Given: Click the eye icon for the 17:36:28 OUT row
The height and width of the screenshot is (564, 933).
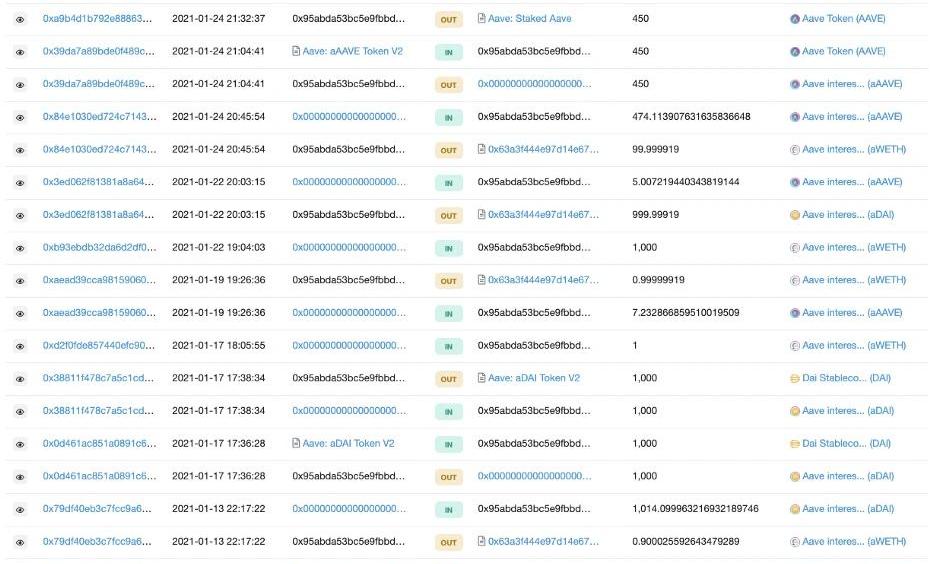Looking at the screenshot, I should 20,477.
